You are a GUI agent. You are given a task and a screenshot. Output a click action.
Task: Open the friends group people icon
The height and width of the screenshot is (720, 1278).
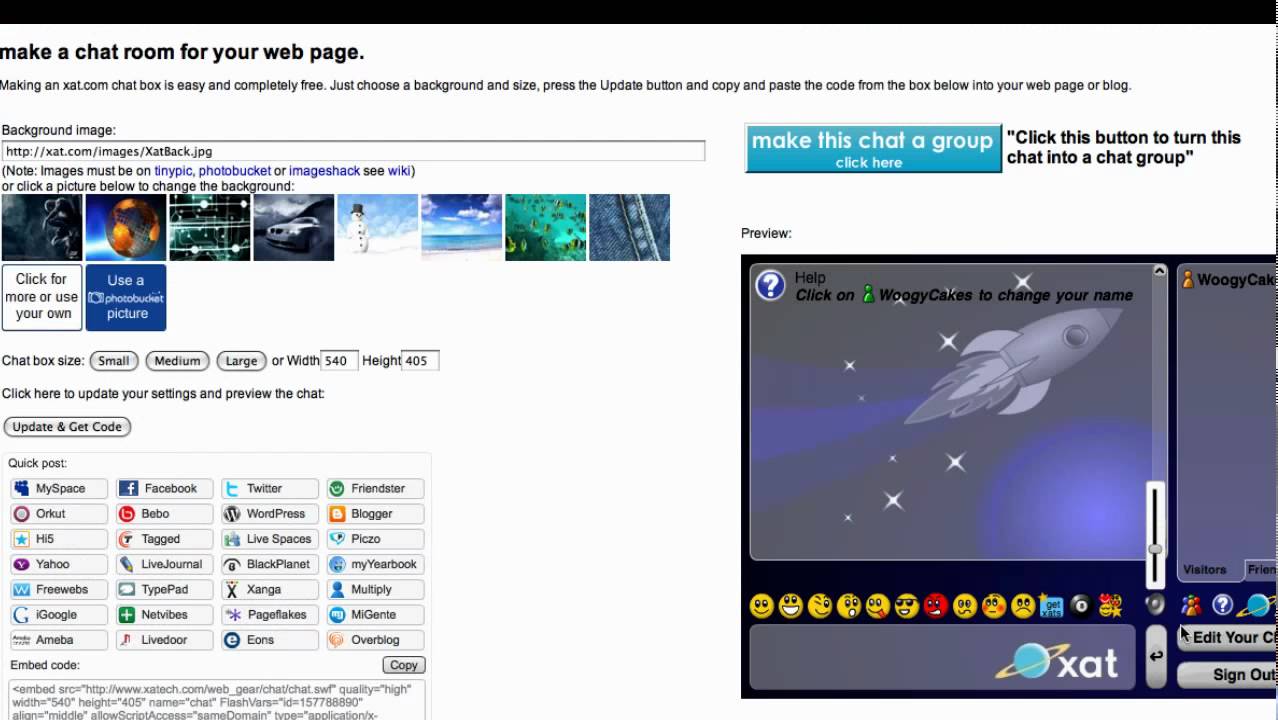coord(1191,605)
